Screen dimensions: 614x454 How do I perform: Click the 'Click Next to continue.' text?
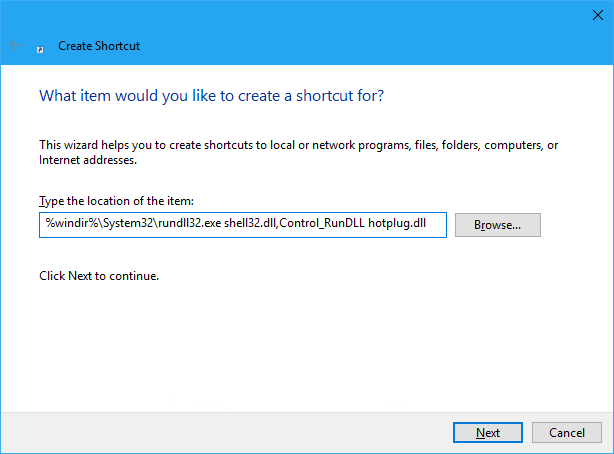pos(99,276)
